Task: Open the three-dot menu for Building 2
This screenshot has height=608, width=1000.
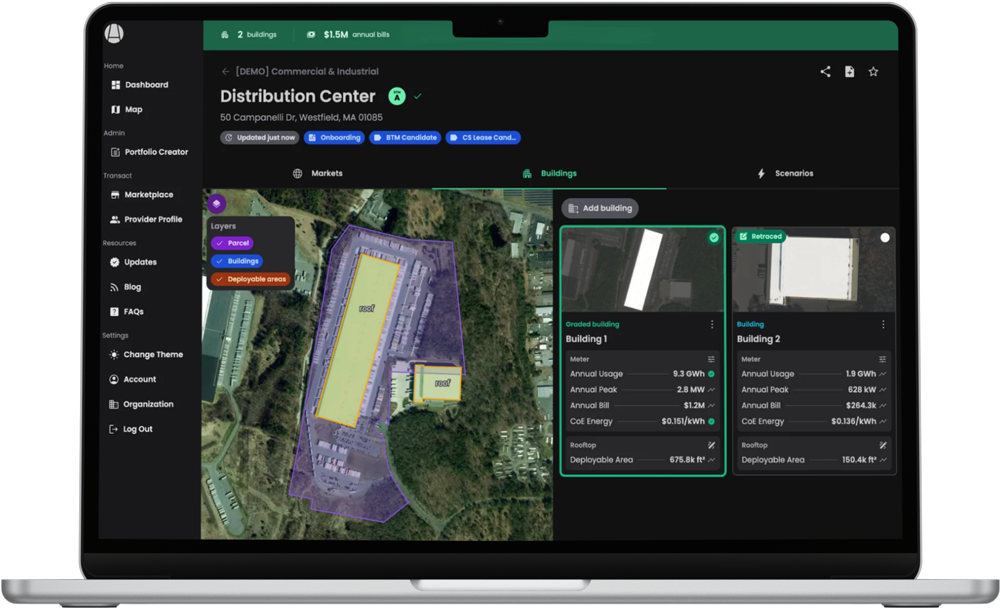Action: [x=883, y=325]
